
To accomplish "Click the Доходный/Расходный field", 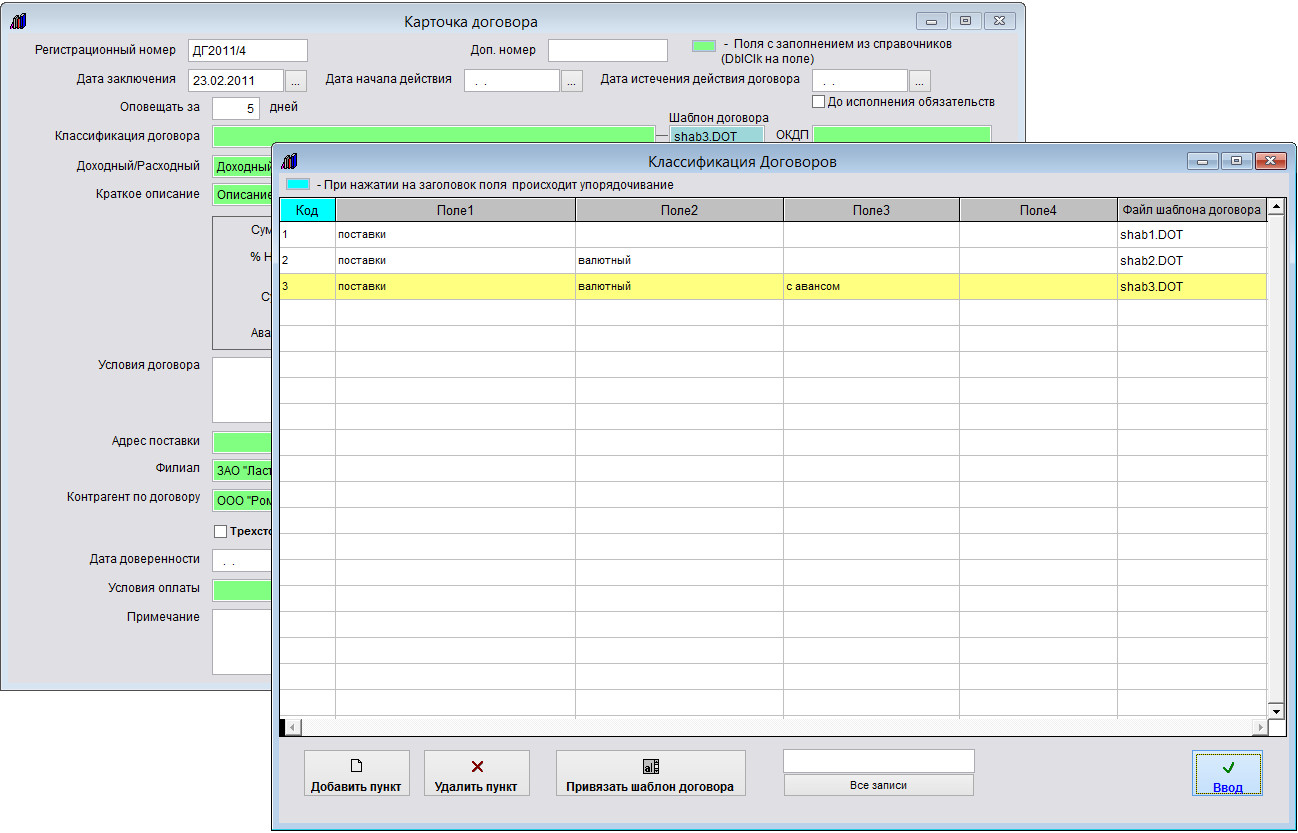I will click(242, 167).
